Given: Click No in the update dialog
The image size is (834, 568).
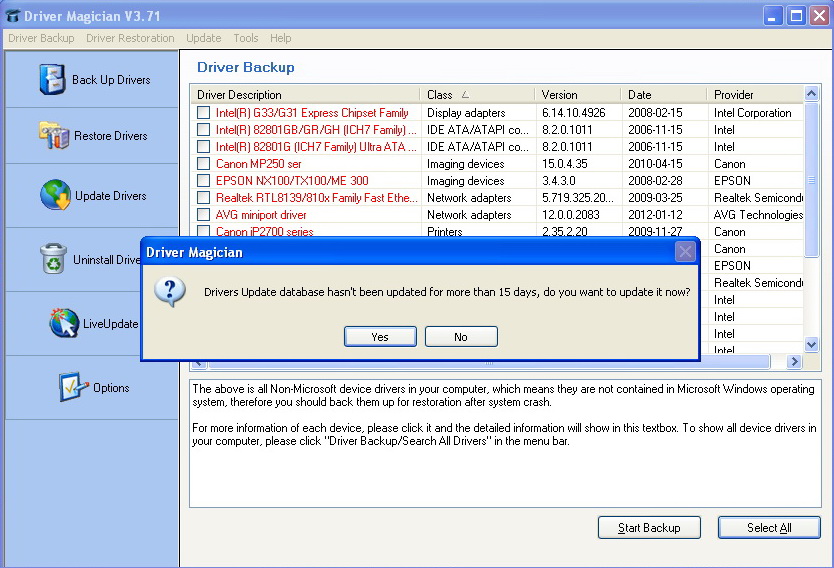Looking at the screenshot, I should click(x=461, y=337).
